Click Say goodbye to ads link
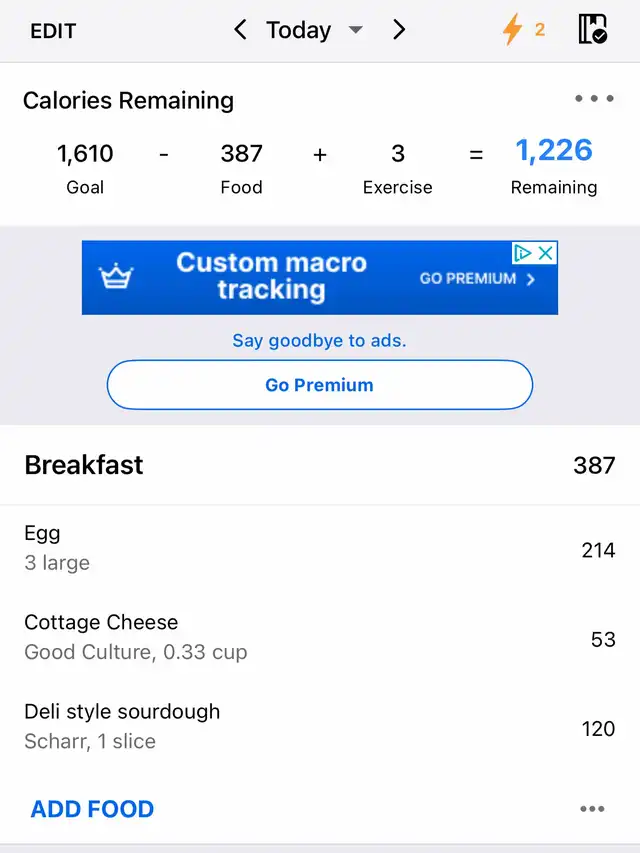 pyautogui.click(x=319, y=341)
